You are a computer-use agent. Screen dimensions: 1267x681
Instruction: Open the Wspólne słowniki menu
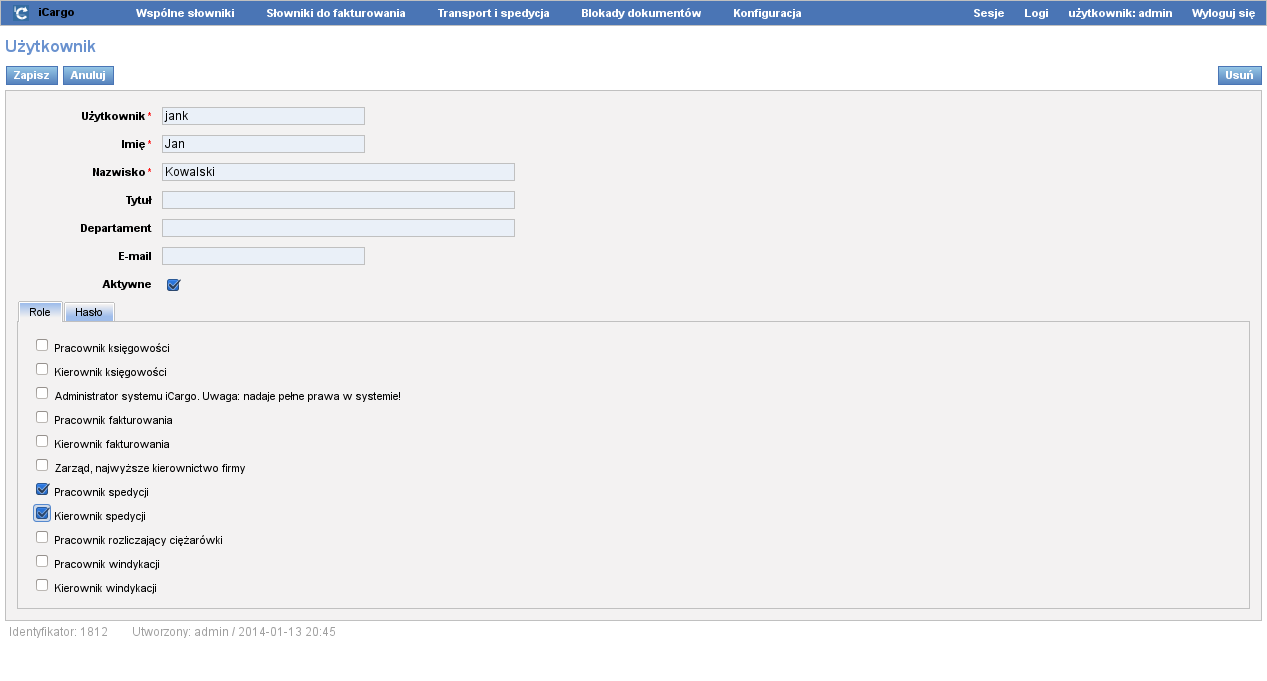[x=184, y=13]
